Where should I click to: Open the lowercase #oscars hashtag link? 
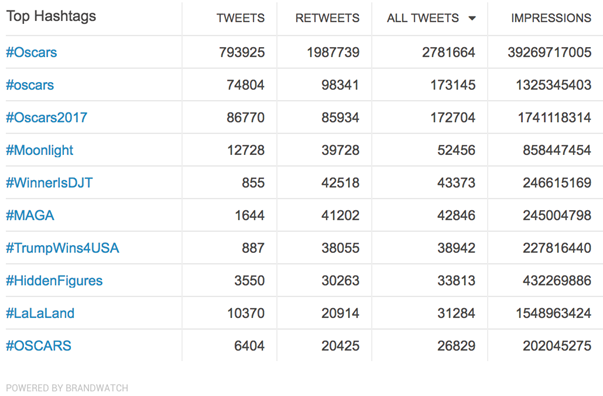point(30,85)
